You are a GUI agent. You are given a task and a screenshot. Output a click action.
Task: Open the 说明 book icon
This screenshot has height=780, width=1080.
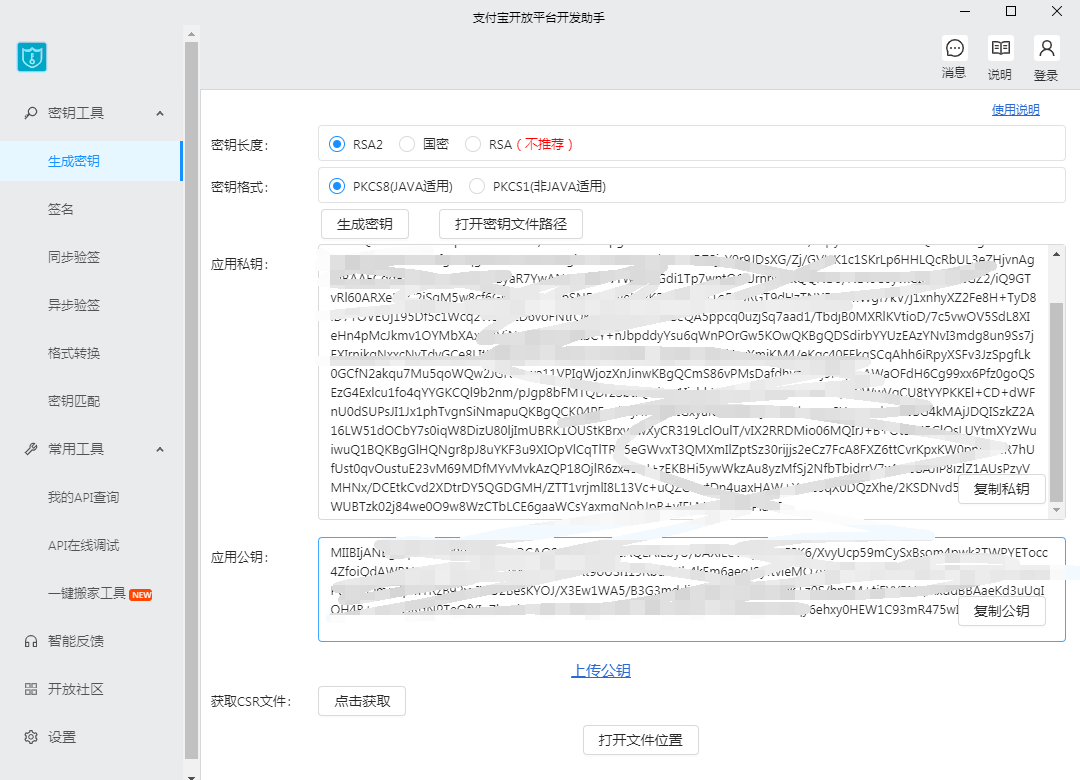tap(1000, 48)
